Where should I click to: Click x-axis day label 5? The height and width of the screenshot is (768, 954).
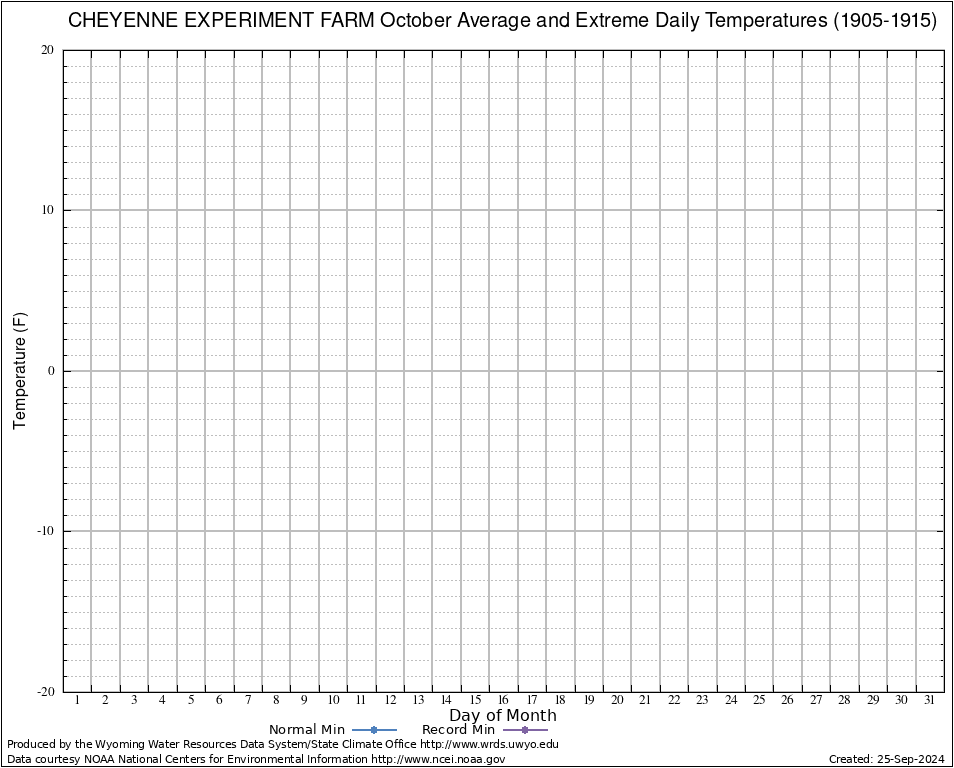[191, 700]
